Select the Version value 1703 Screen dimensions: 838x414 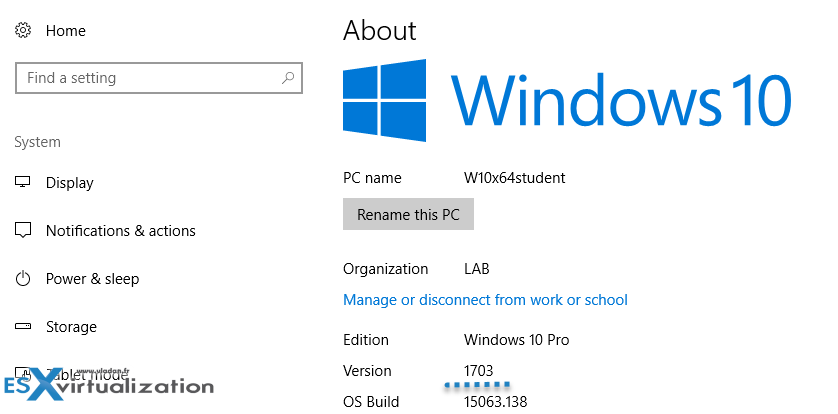click(478, 371)
